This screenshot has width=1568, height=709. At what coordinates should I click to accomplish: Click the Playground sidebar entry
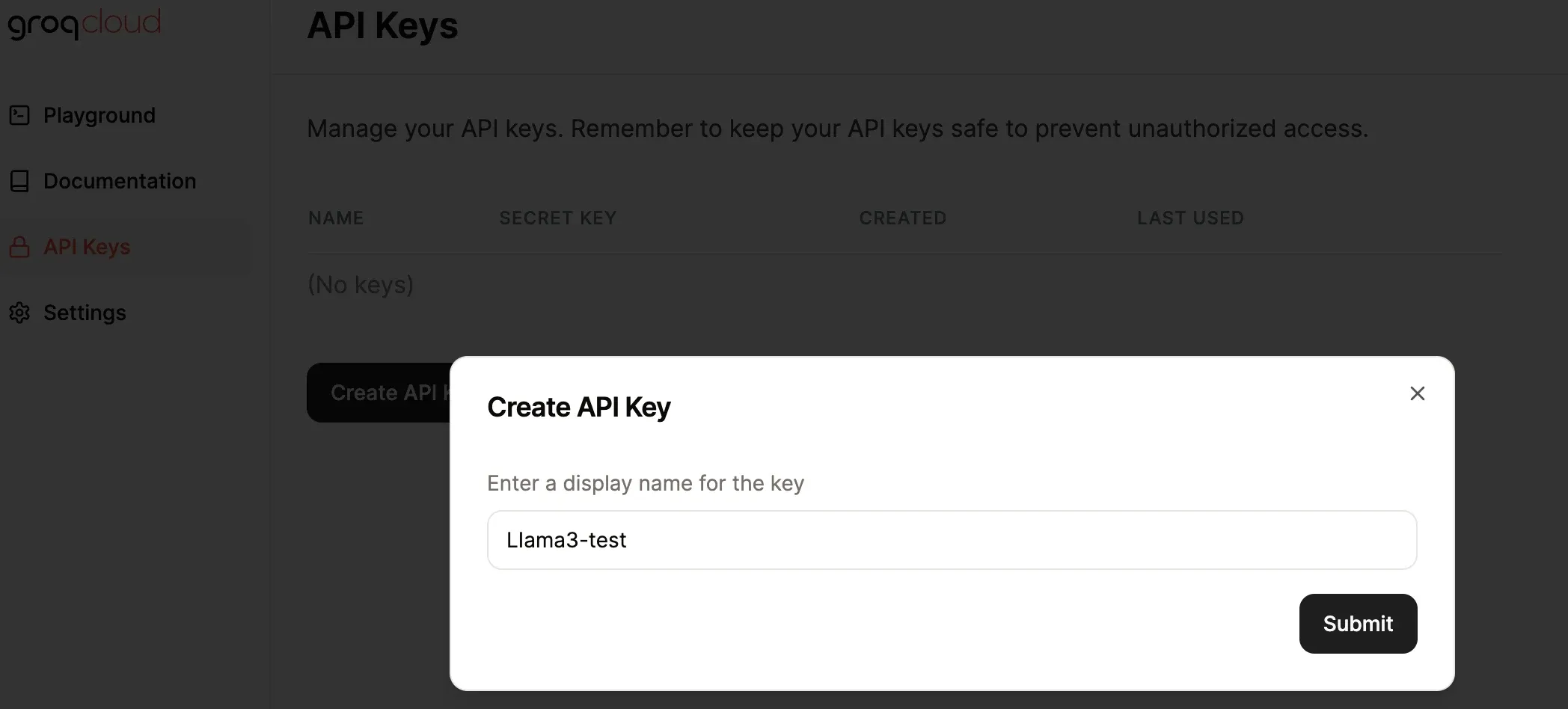point(99,115)
